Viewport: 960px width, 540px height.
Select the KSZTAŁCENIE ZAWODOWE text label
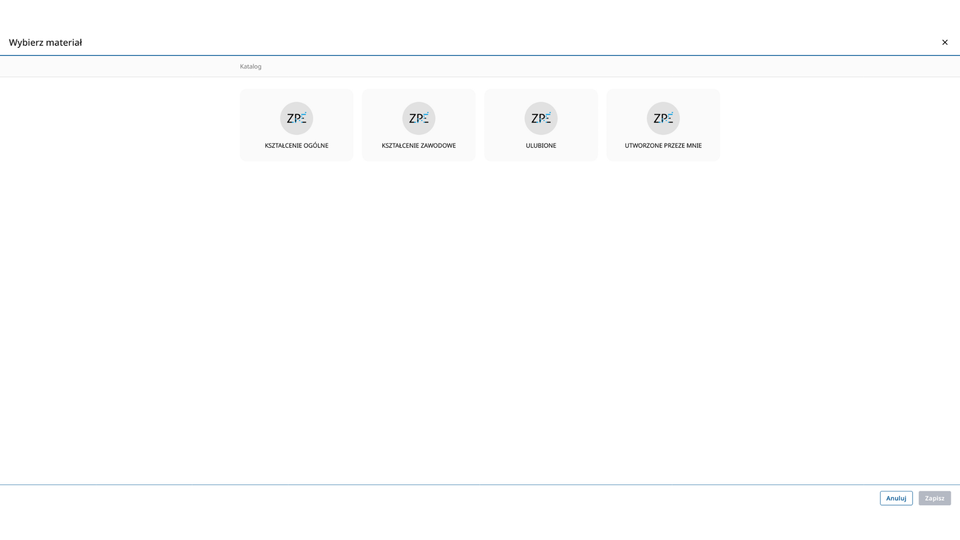click(418, 146)
